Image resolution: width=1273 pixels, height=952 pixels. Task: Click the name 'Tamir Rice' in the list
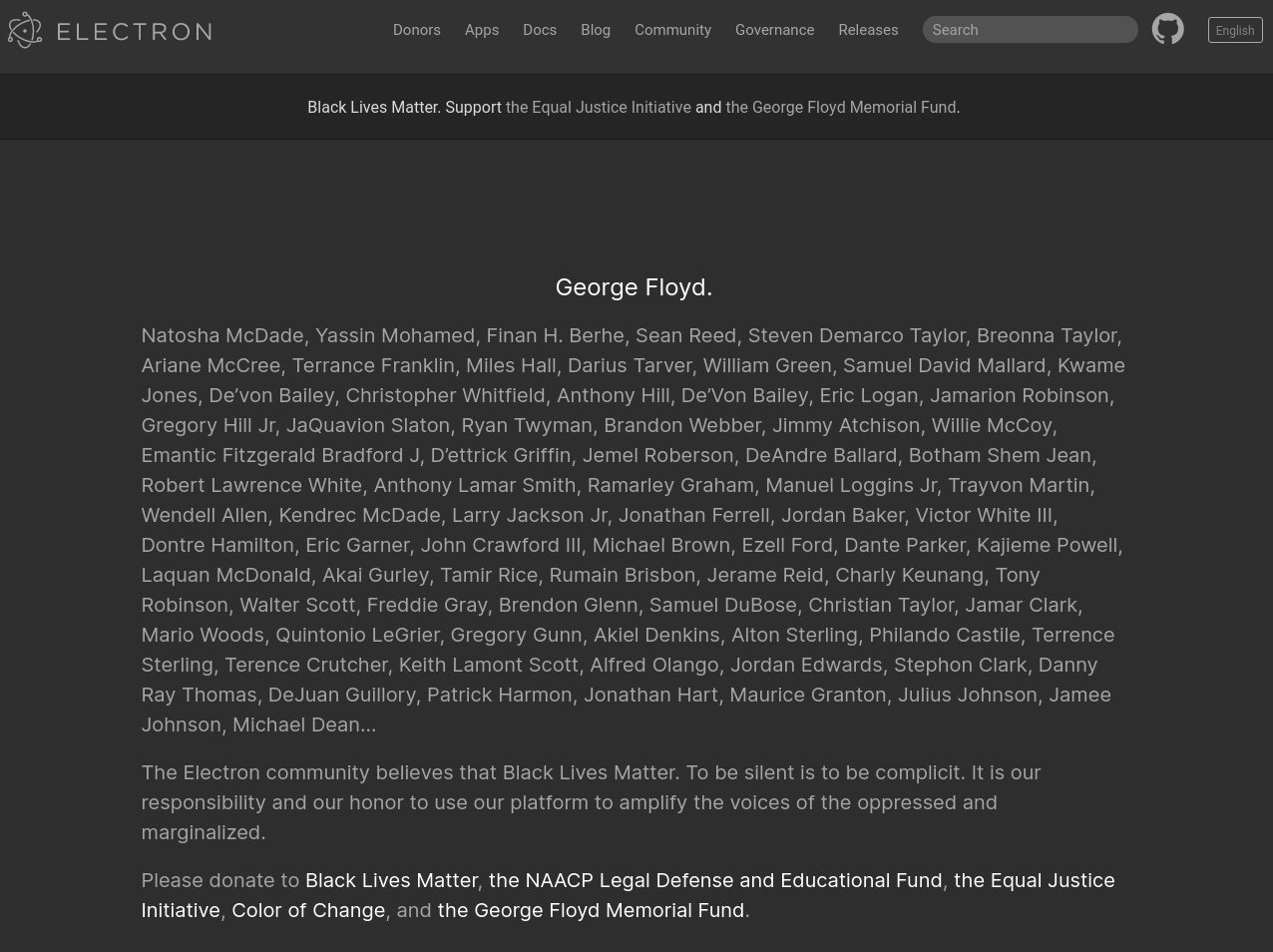pyautogui.click(x=489, y=575)
